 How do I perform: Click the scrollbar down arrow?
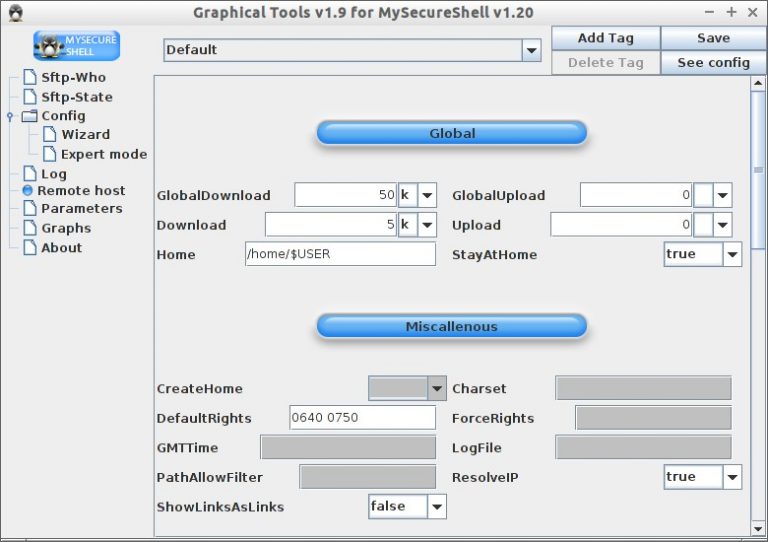click(758, 529)
